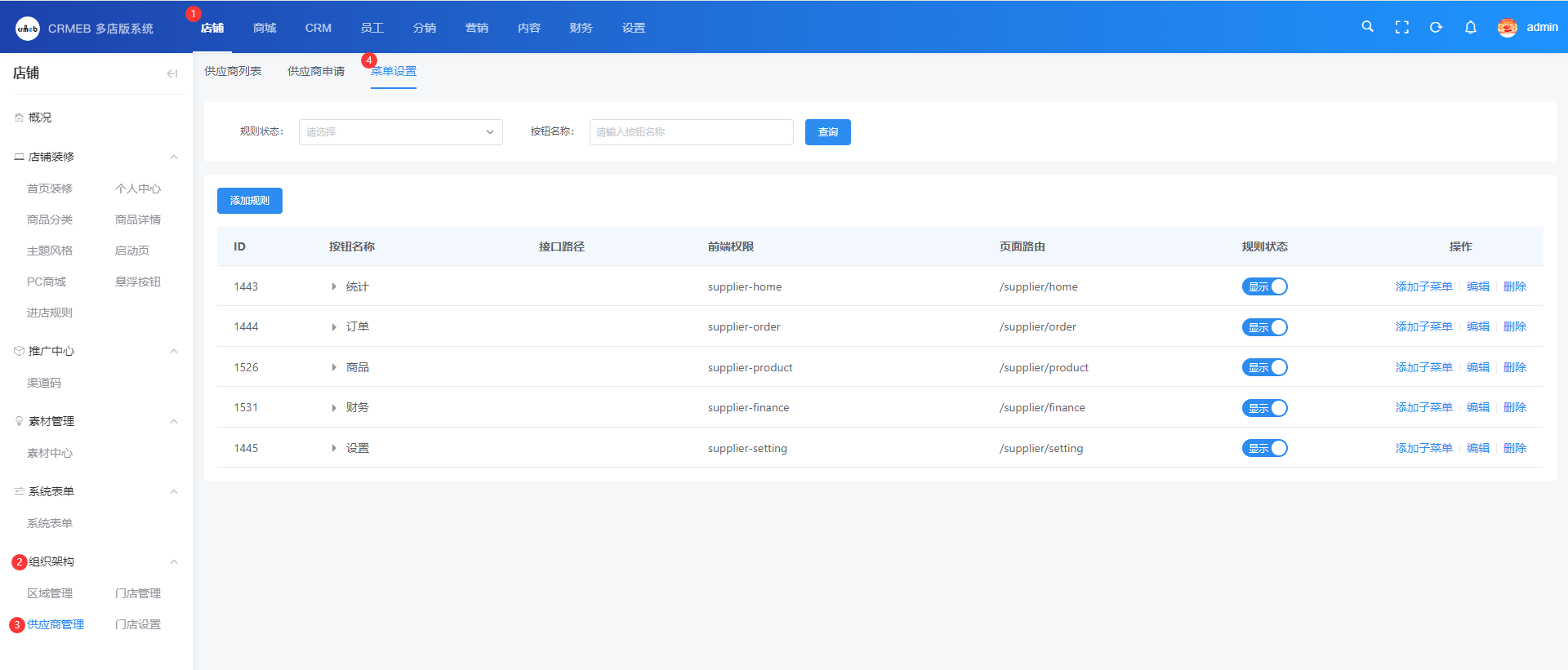Click the 概况 overview home icon
The width and height of the screenshot is (1568, 670).
[x=19, y=118]
